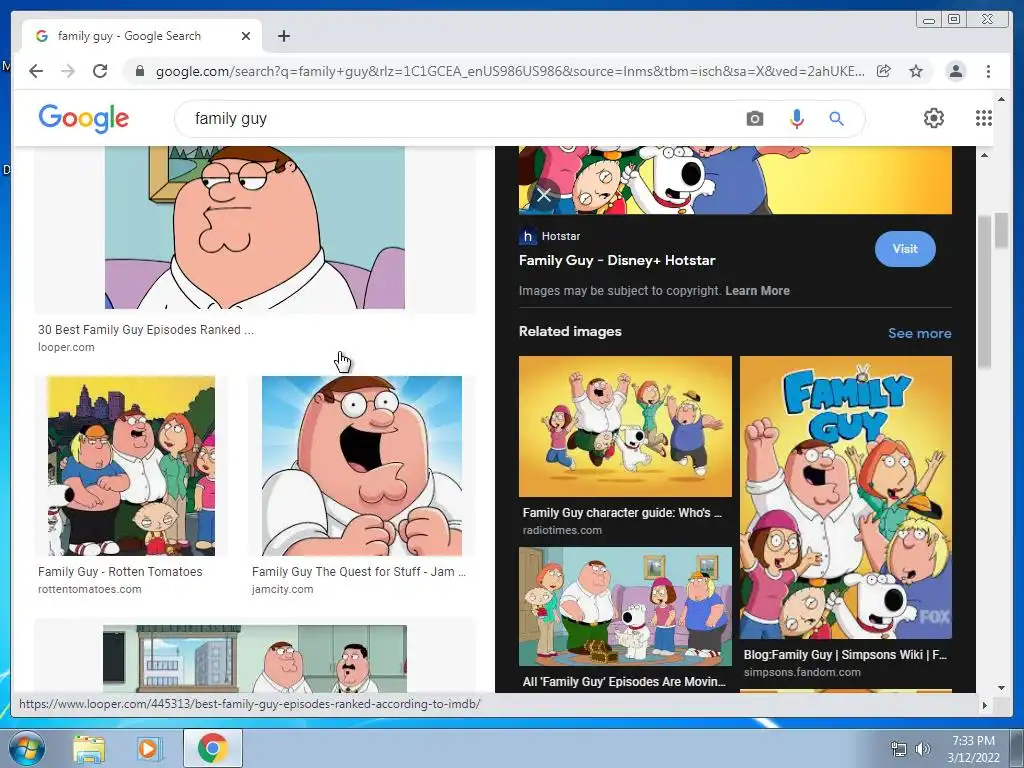Screen dimensions: 1024x768
Task: Open the kitchen scene result image at bottom
Action: 255,658
